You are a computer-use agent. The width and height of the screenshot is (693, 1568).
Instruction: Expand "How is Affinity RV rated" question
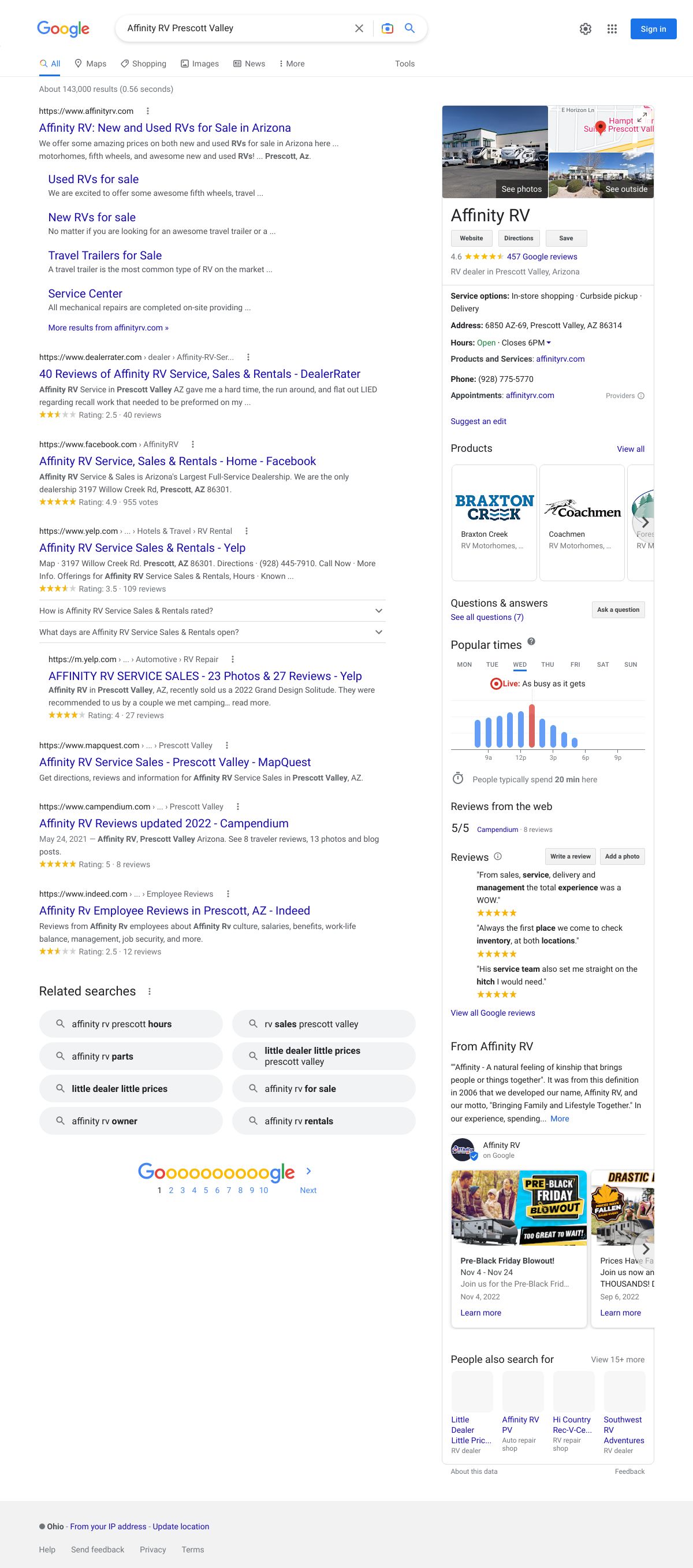click(x=378, y=611)
